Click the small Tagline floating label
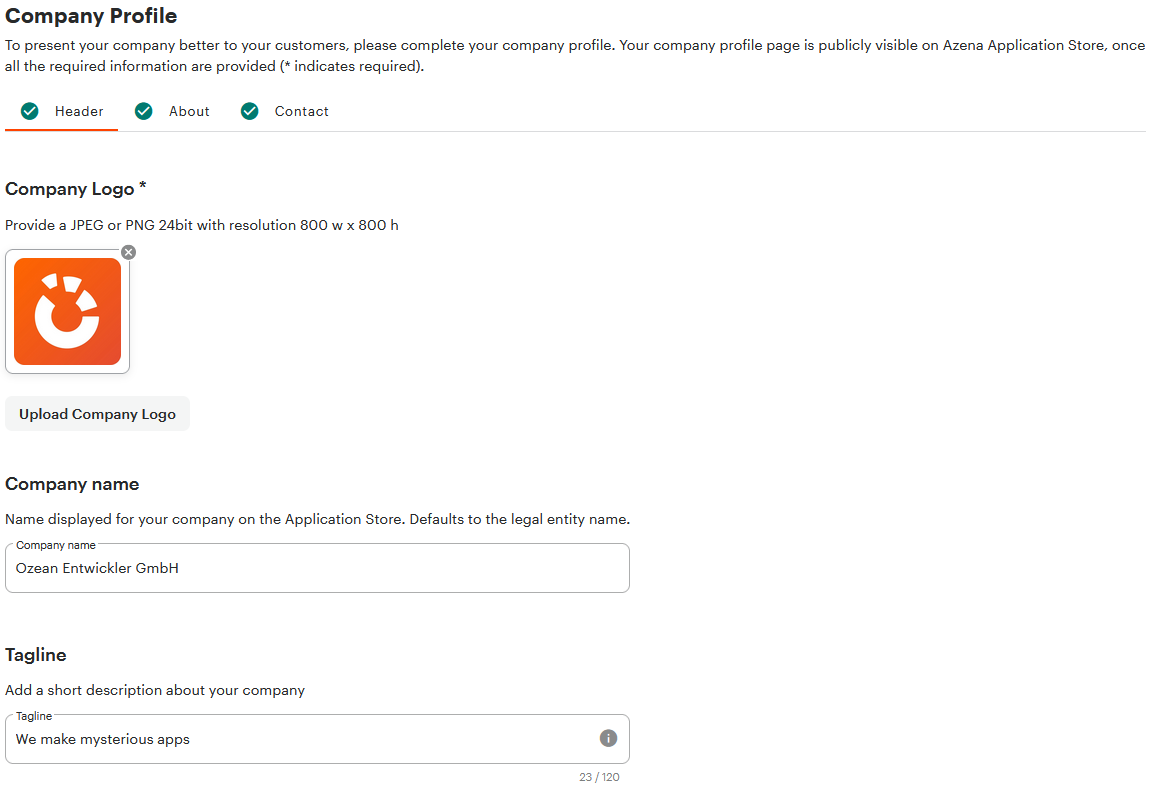Screen dimensions: 1153x787 click(34, 716)
